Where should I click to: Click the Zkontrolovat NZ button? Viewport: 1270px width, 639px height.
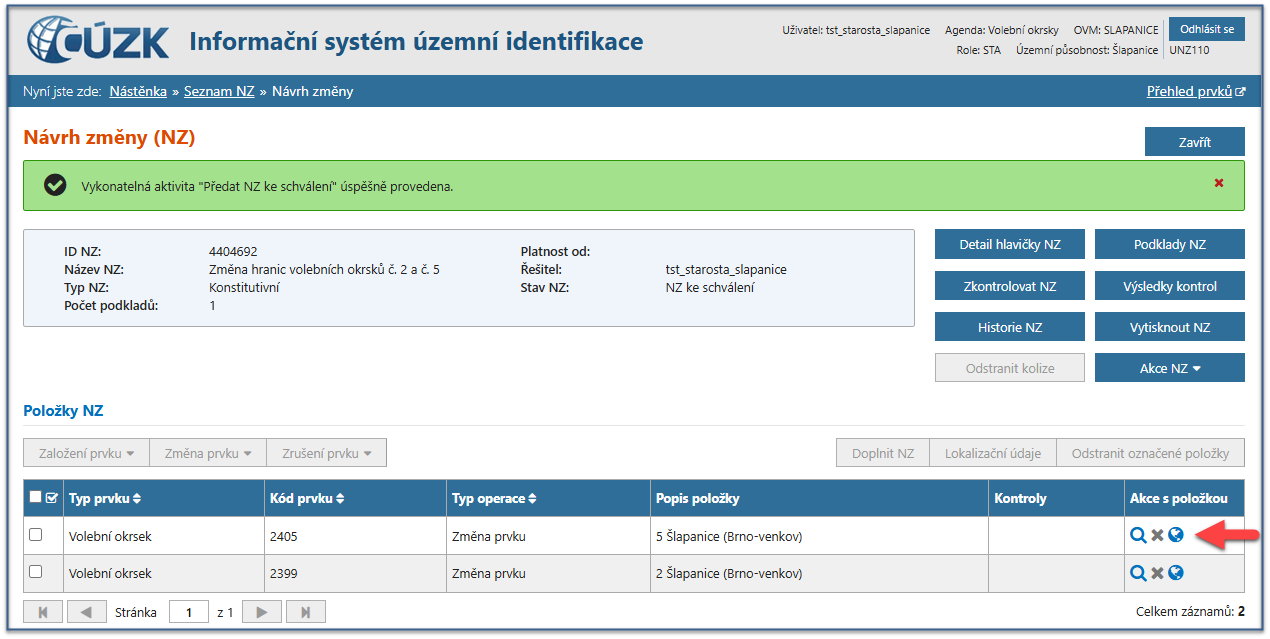coord(1009,286)
